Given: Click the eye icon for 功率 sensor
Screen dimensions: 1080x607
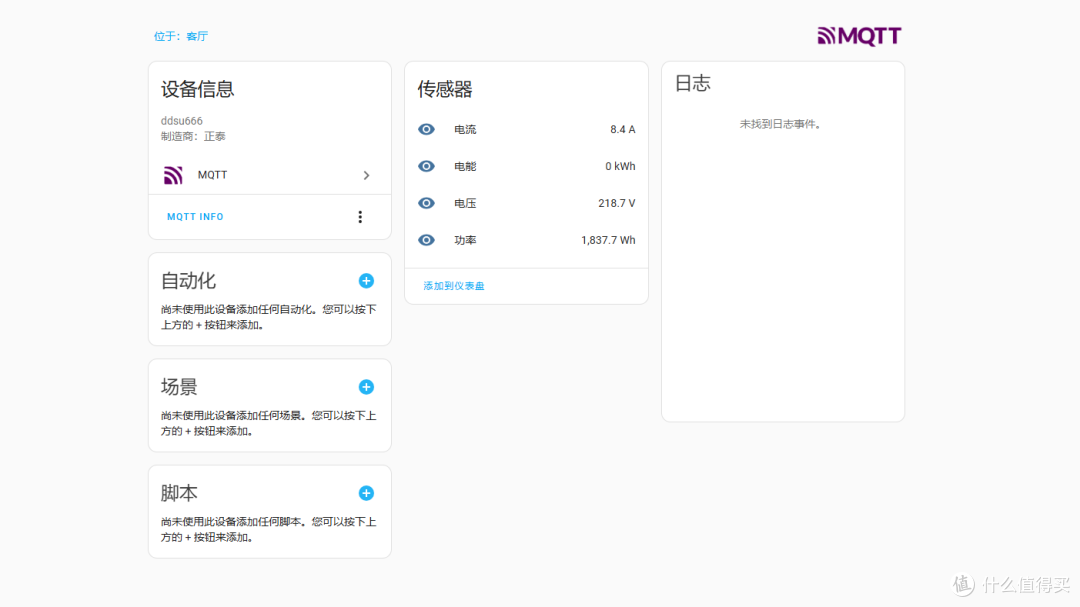Looking at the screenshot, I should [426, 240].
